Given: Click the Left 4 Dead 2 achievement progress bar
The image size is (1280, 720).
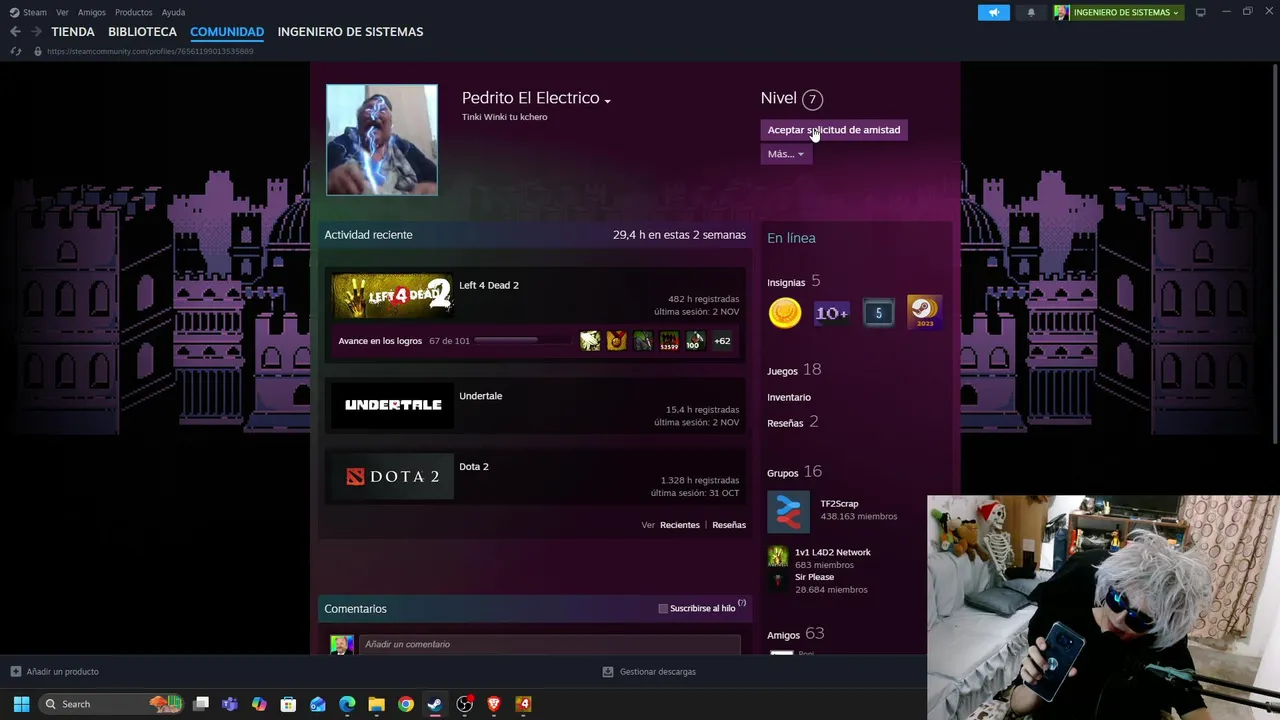Looking at the screenshot, I should [522, 341].
